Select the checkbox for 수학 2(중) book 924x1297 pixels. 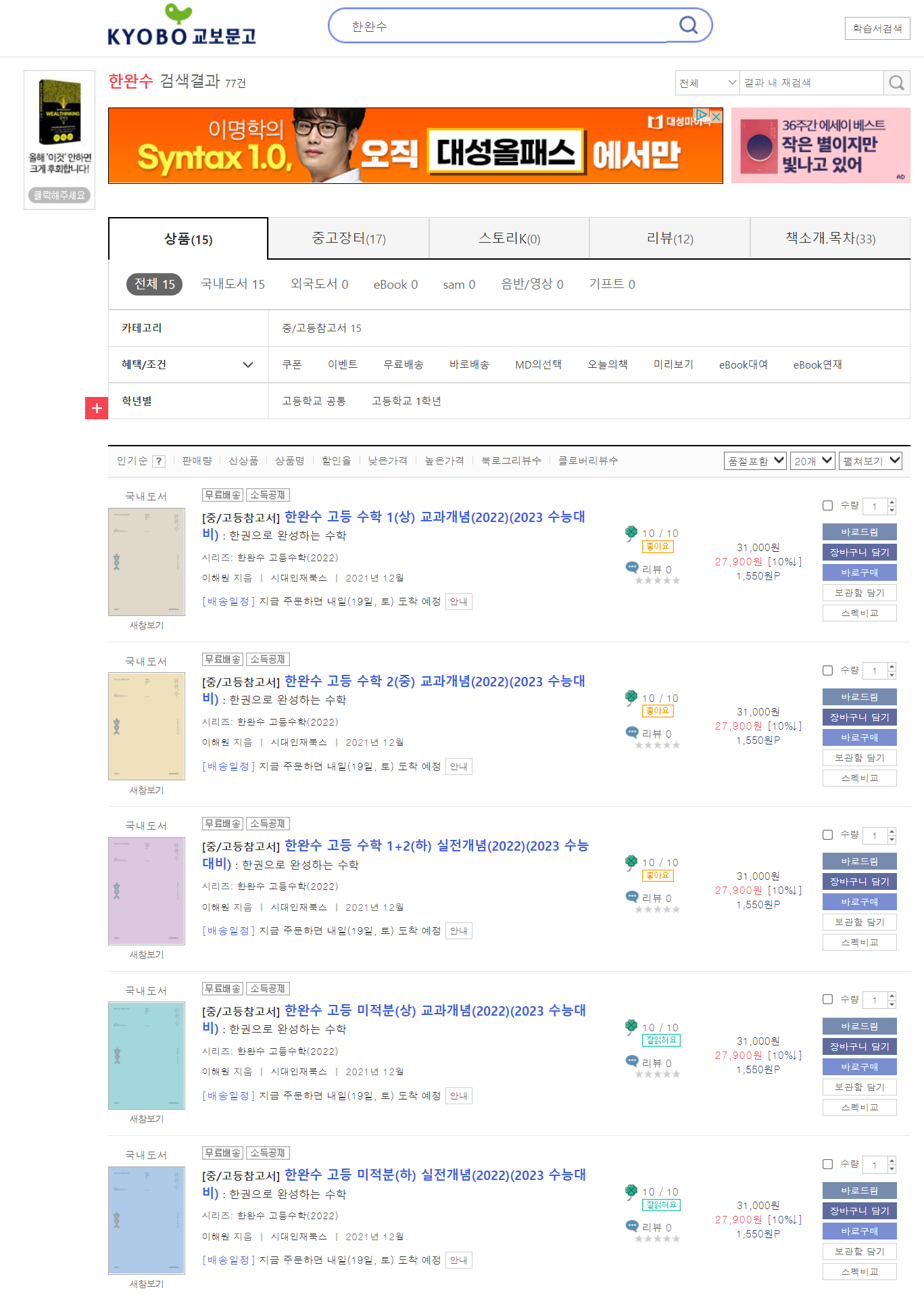click(x=827, y=670)
